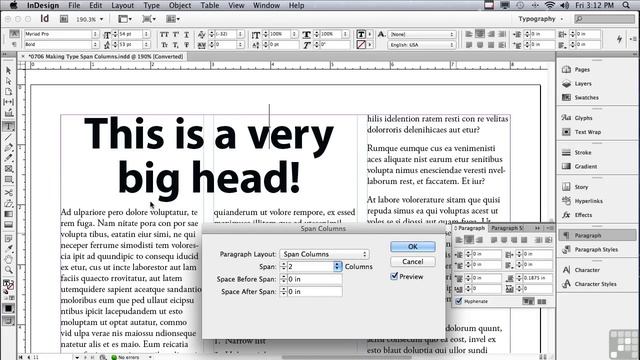The height and width of the screenshot is (360, 640).
Task: Toggle Subscript in the Control panel
Action: 176,44
